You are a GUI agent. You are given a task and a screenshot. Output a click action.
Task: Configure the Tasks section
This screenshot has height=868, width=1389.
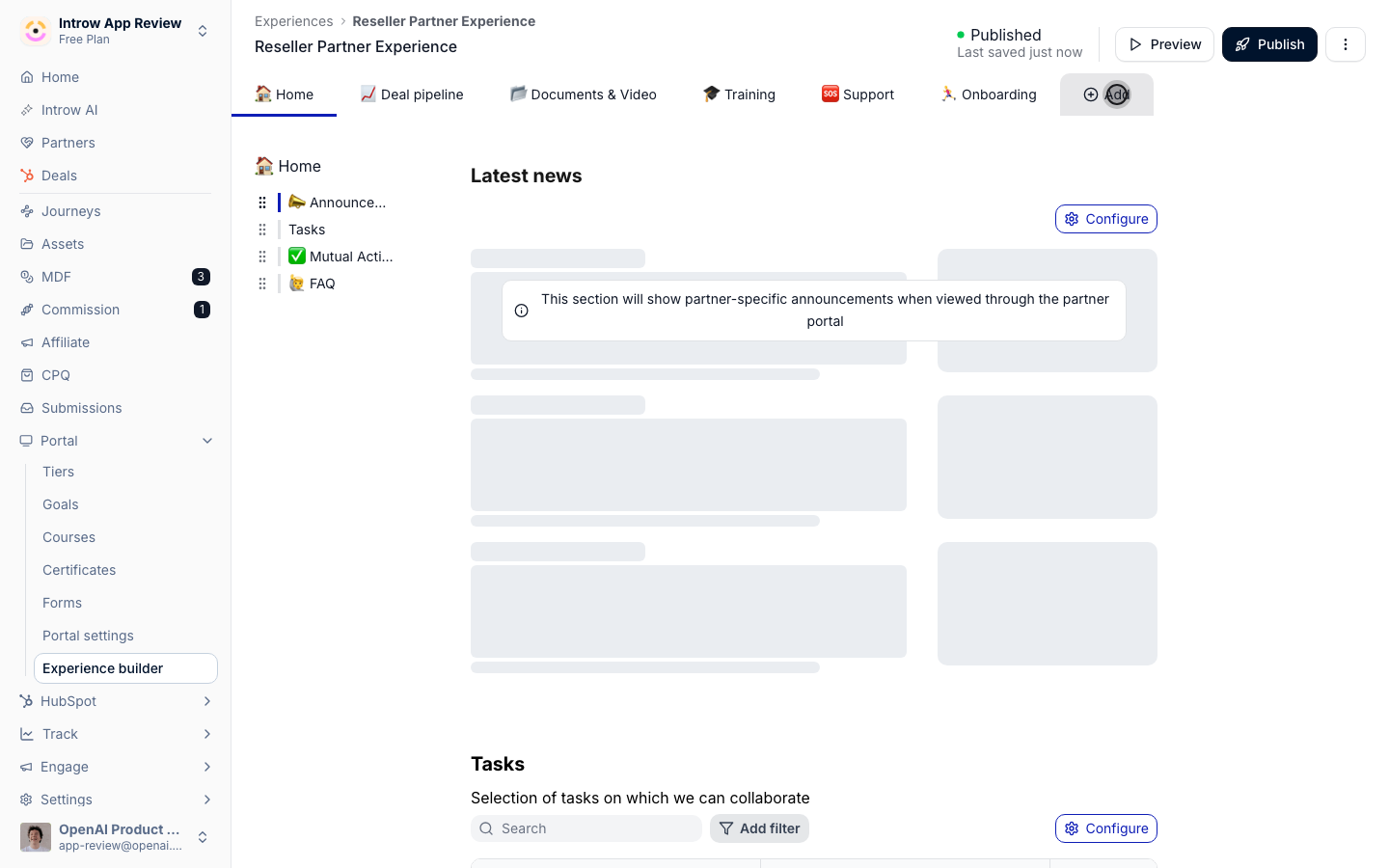(x=1106, y=828)
